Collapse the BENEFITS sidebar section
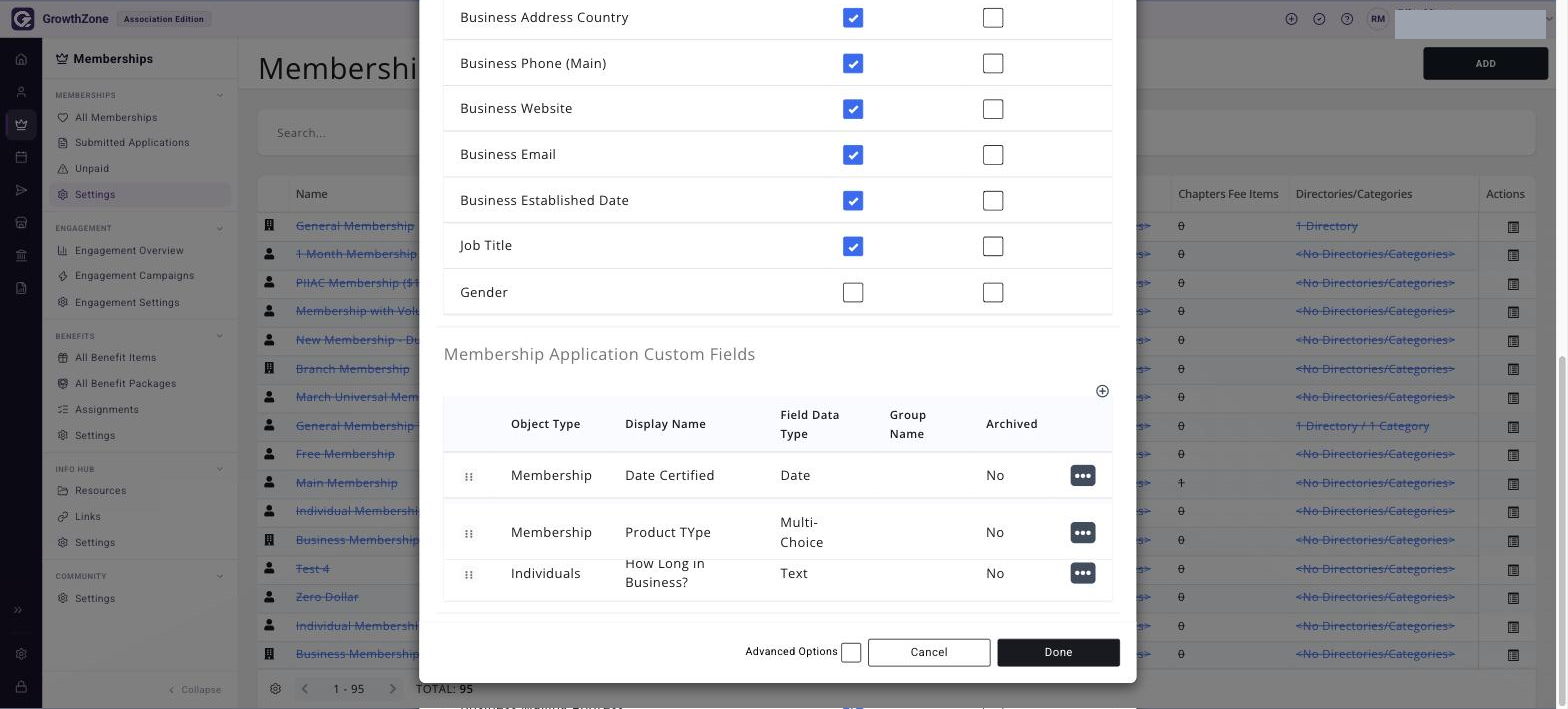 220,336
